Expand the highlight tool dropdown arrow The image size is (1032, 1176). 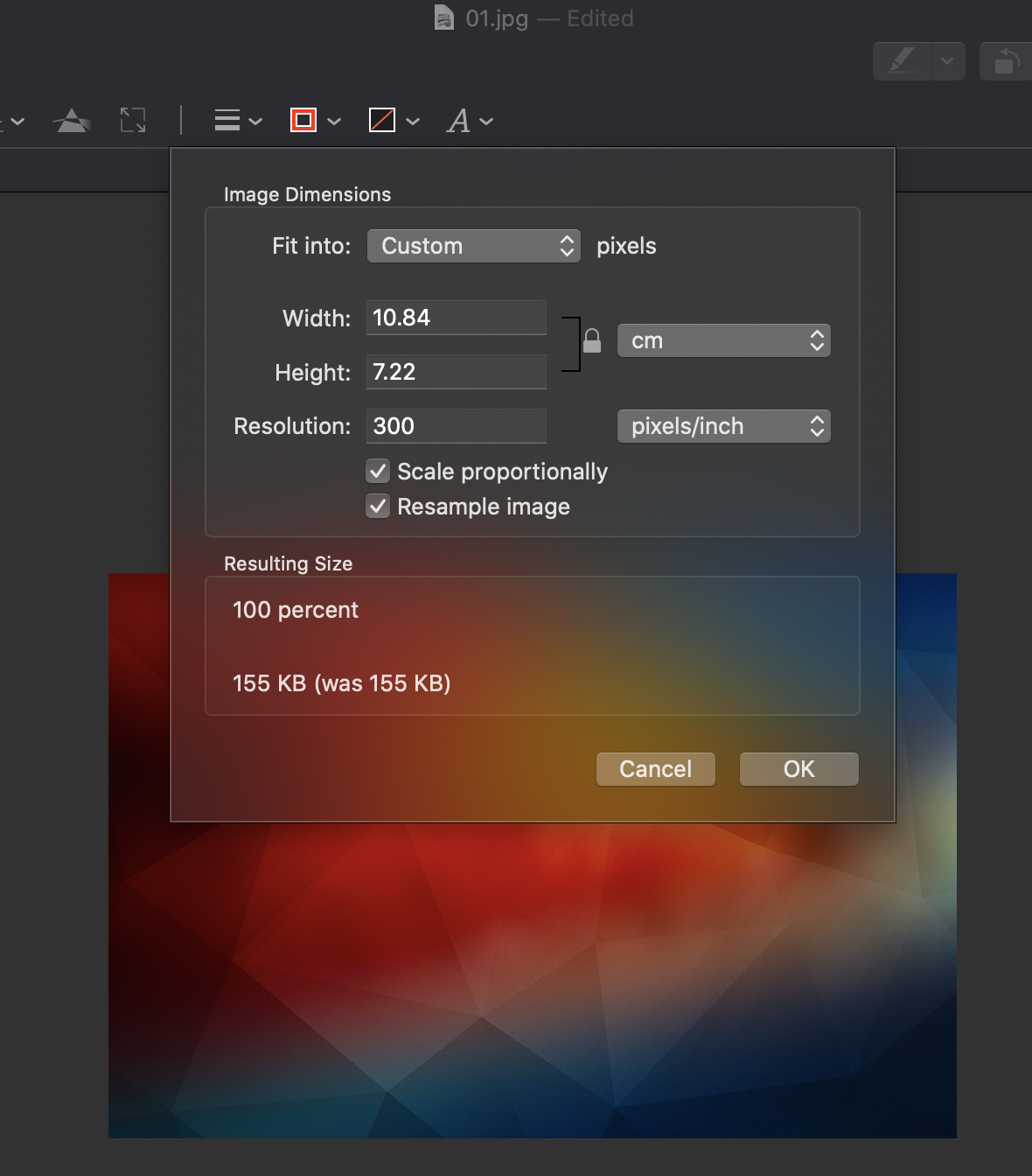point(947,61)
